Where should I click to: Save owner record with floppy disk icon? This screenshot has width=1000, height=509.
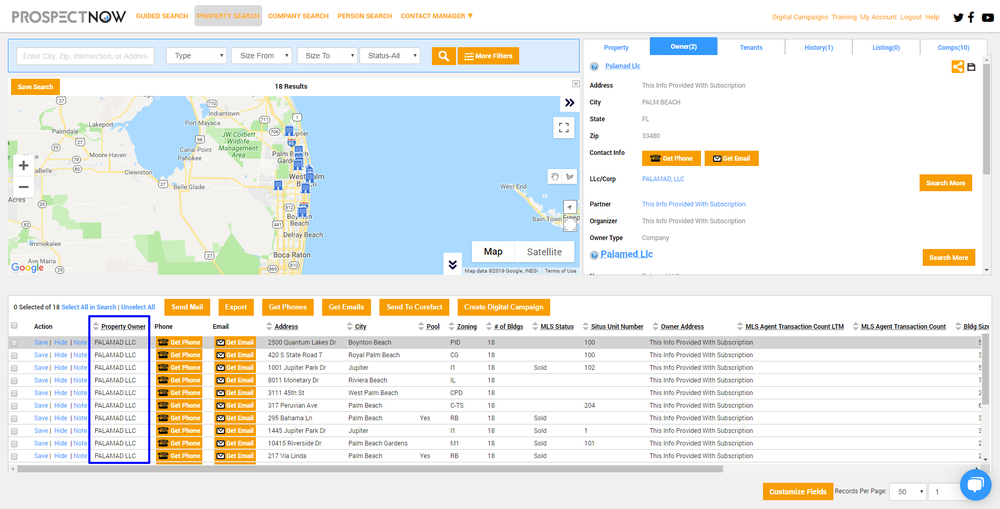(x=971, y=66)
